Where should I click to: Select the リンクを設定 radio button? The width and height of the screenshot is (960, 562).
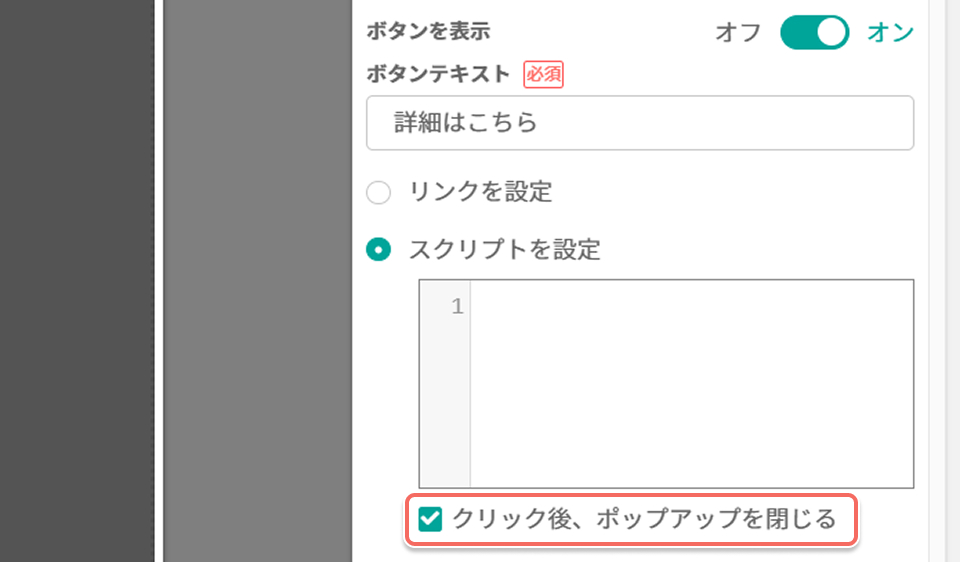click(x=378, y=192)
